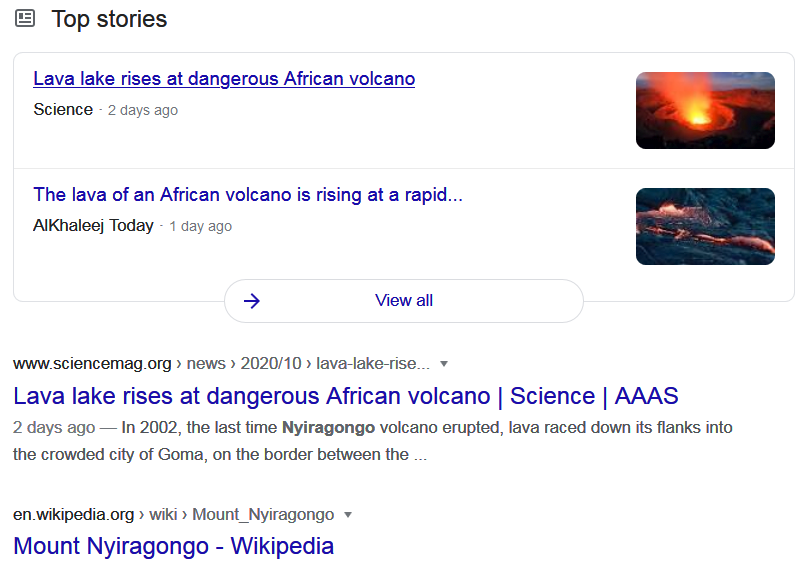The width and height of the screenshot is (804, 564).
Task: Click the 'Science' source label in top stories
Action: tap(63, 110)
